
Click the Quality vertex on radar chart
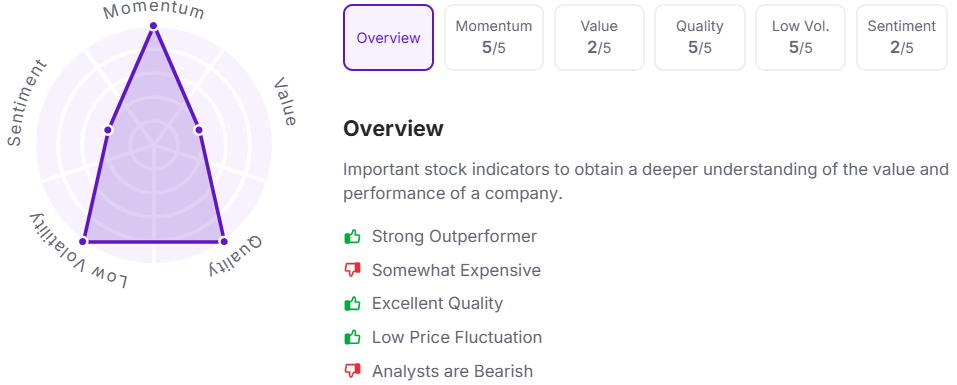[x=223, y=242]
